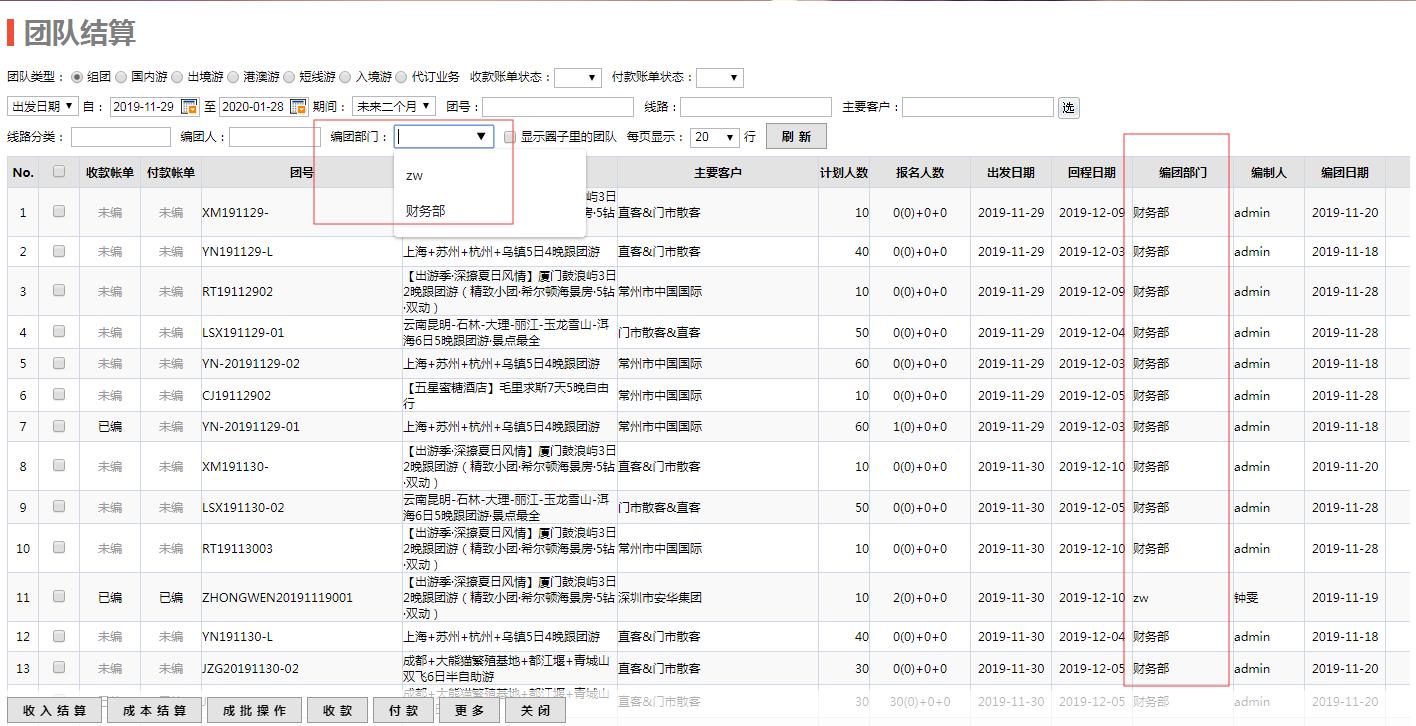
Task: Tick the select-all checkbox in table header
Action: pos(59,172)
